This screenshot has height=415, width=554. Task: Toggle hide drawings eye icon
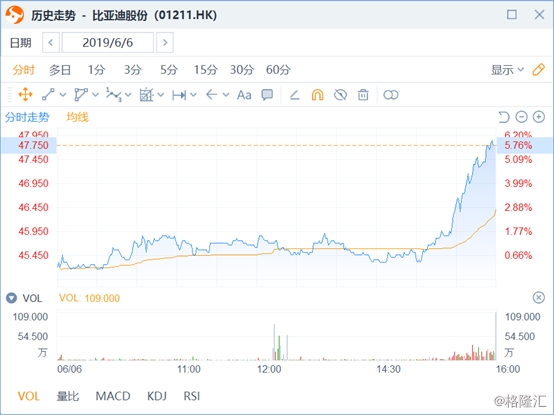[340, 95]
